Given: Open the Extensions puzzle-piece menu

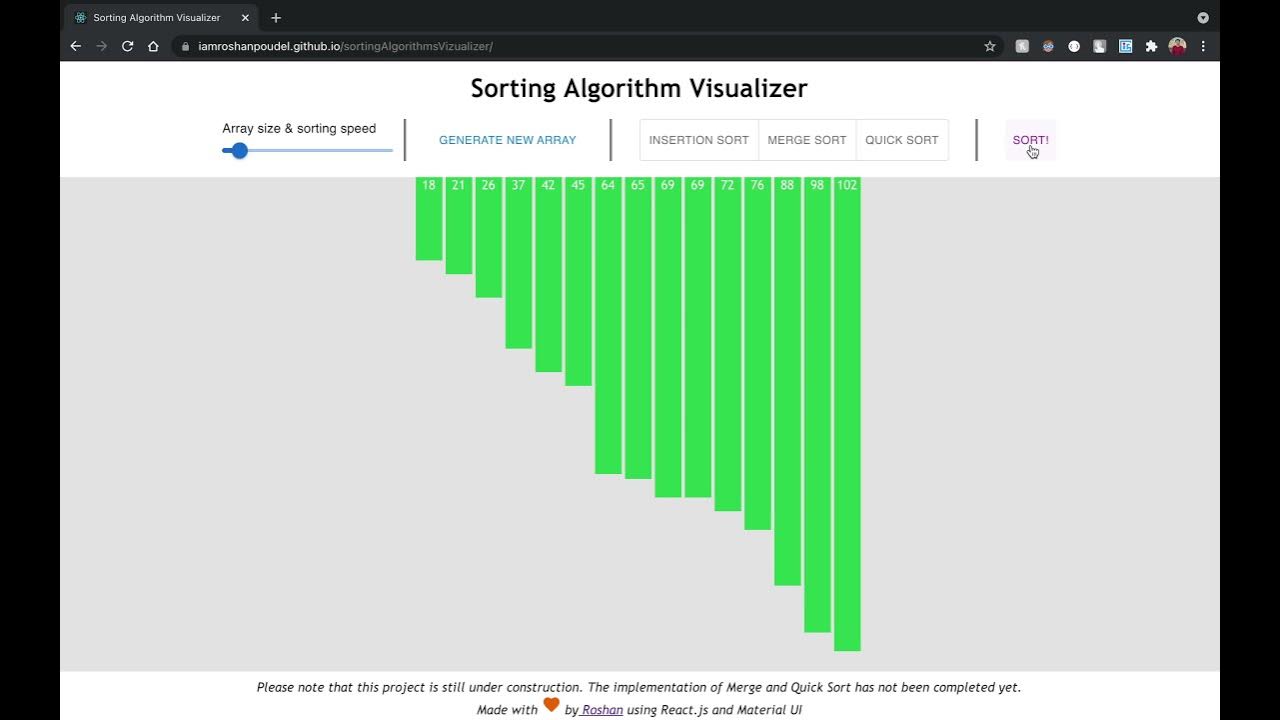Looking at the screenshot, I should [1151, 46].
